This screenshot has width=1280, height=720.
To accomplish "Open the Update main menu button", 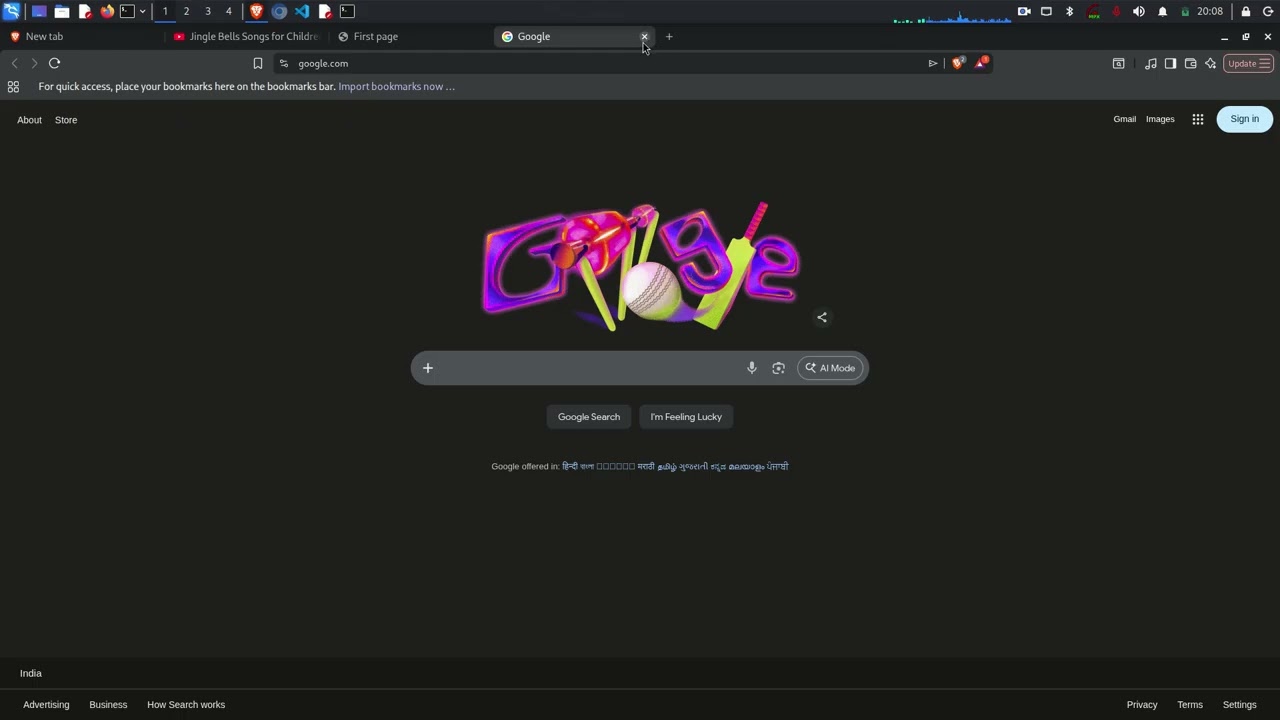I will pos(1249,63).
